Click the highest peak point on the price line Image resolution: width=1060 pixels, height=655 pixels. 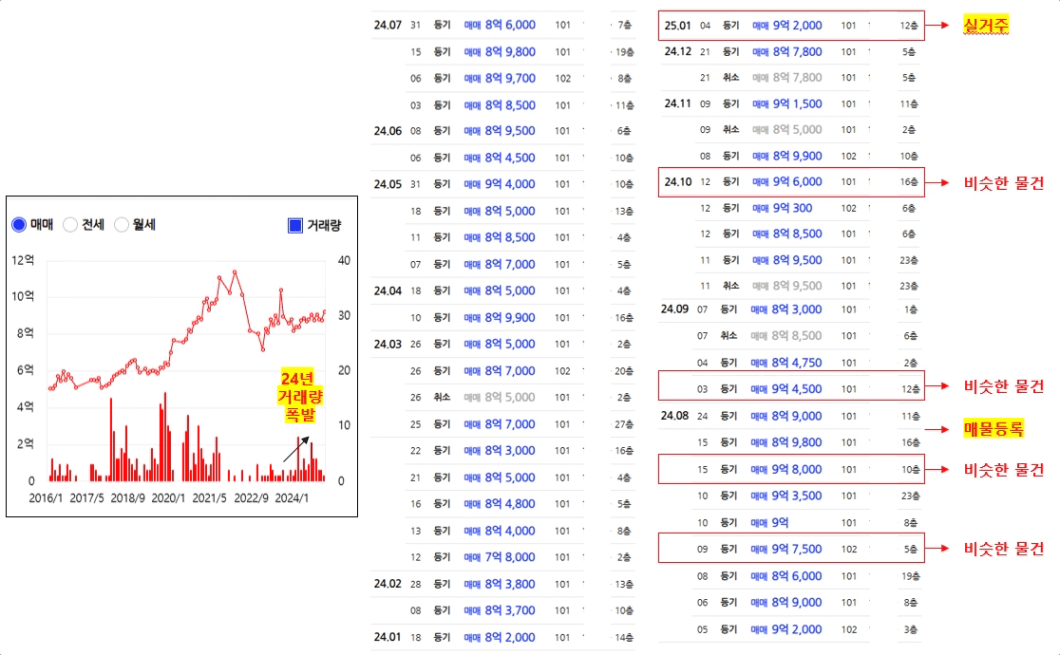tap(235, 272)
